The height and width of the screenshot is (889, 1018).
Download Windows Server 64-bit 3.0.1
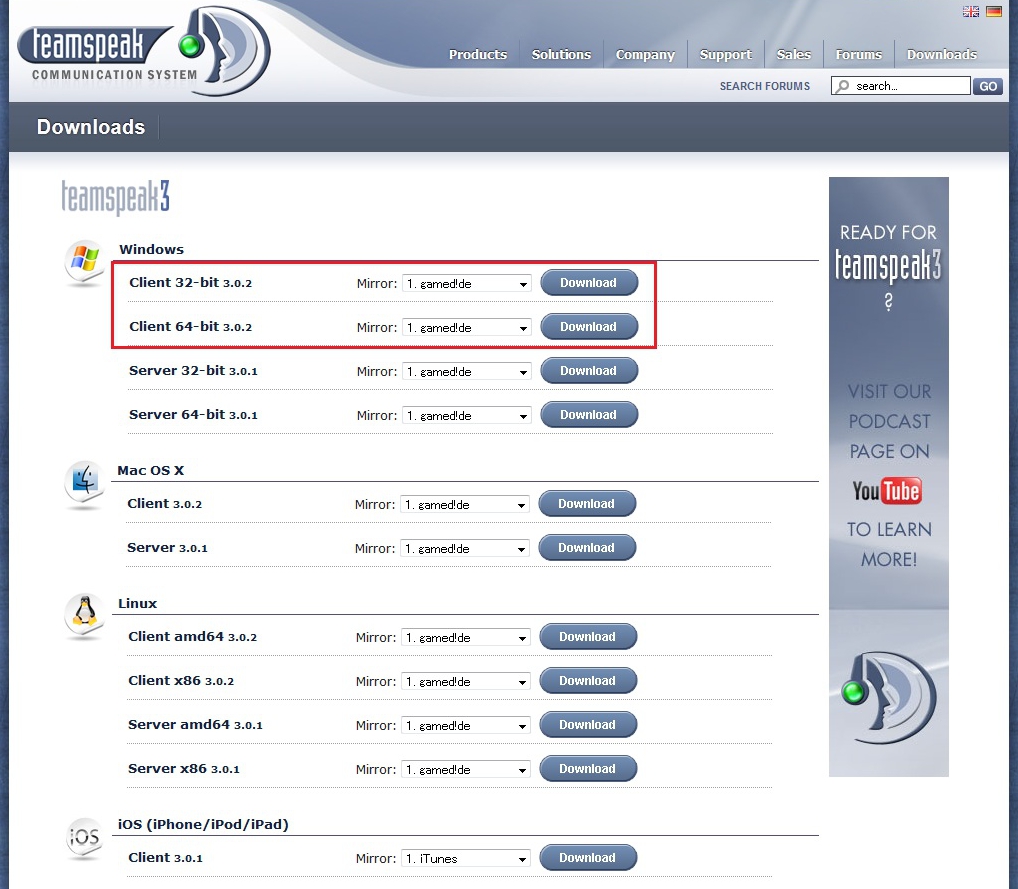(589, 415)
